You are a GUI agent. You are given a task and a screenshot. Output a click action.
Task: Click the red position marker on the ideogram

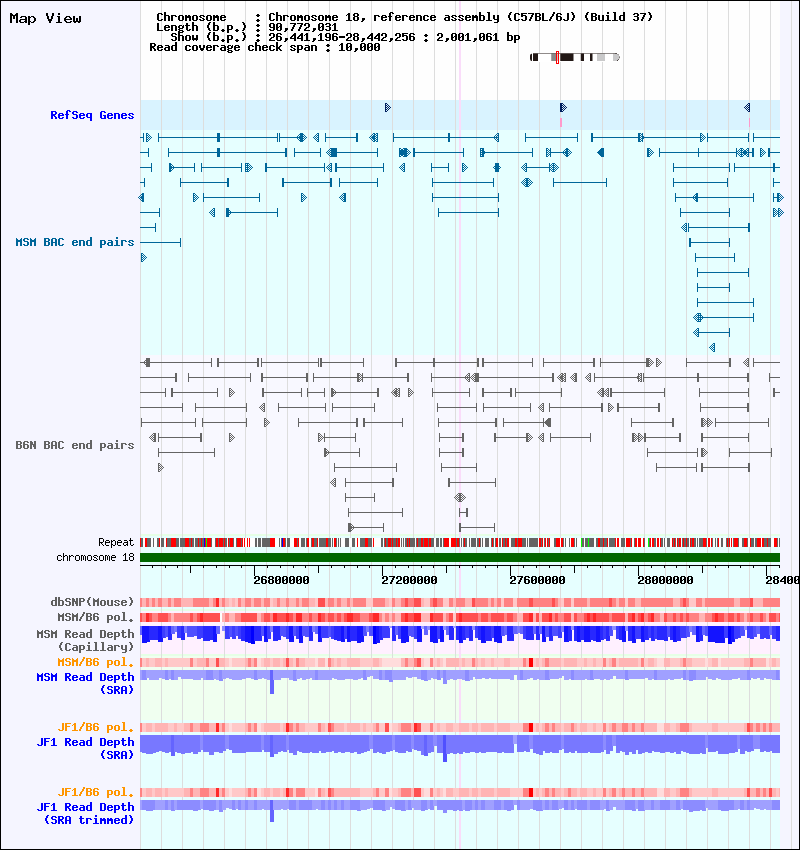557,57
